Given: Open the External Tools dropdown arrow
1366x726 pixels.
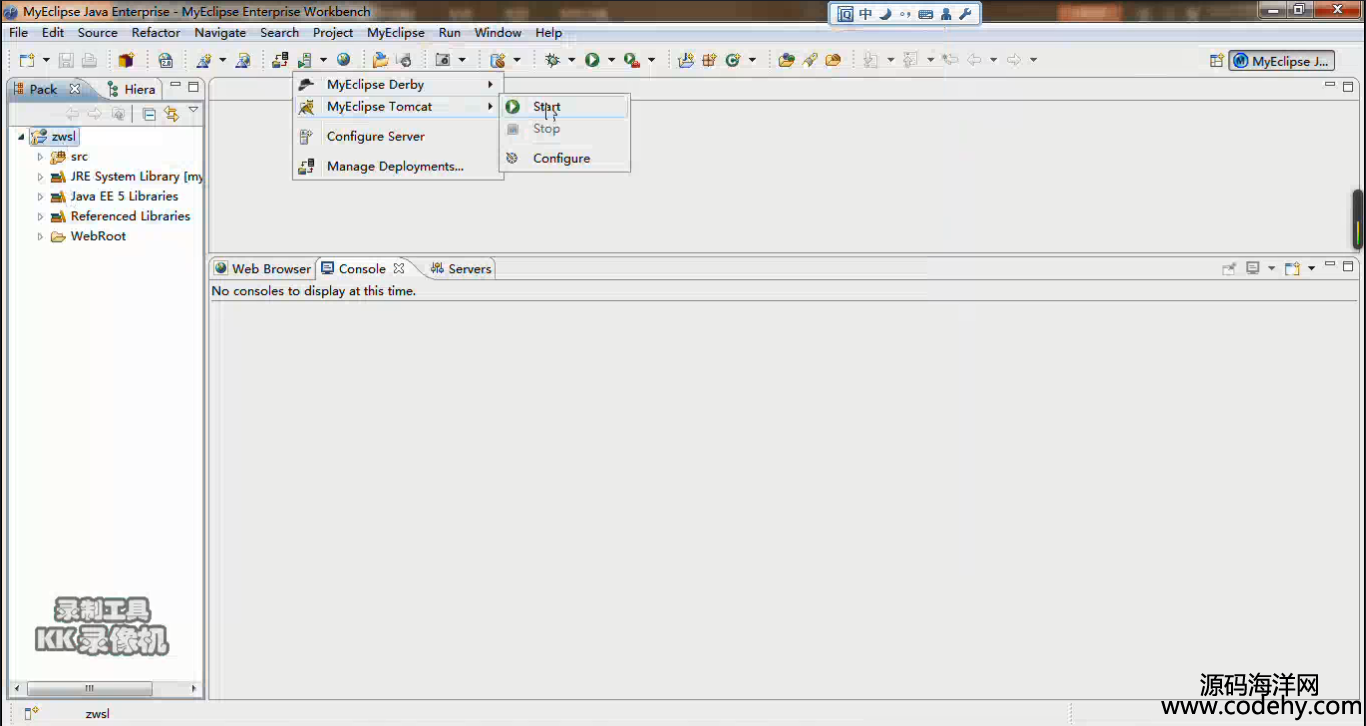Looking at the screenshot, I should pyautogui.click(x=651, y=60).
